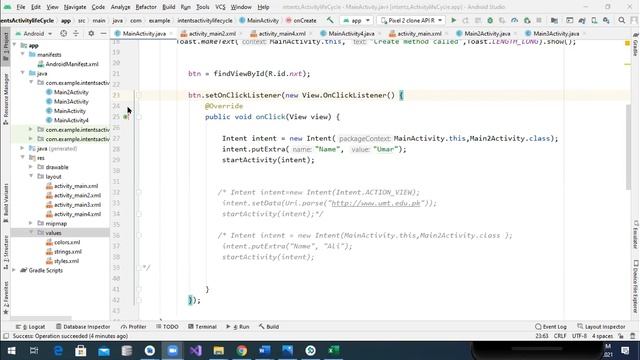Click Select Opened File target icon

click(64, 33)
